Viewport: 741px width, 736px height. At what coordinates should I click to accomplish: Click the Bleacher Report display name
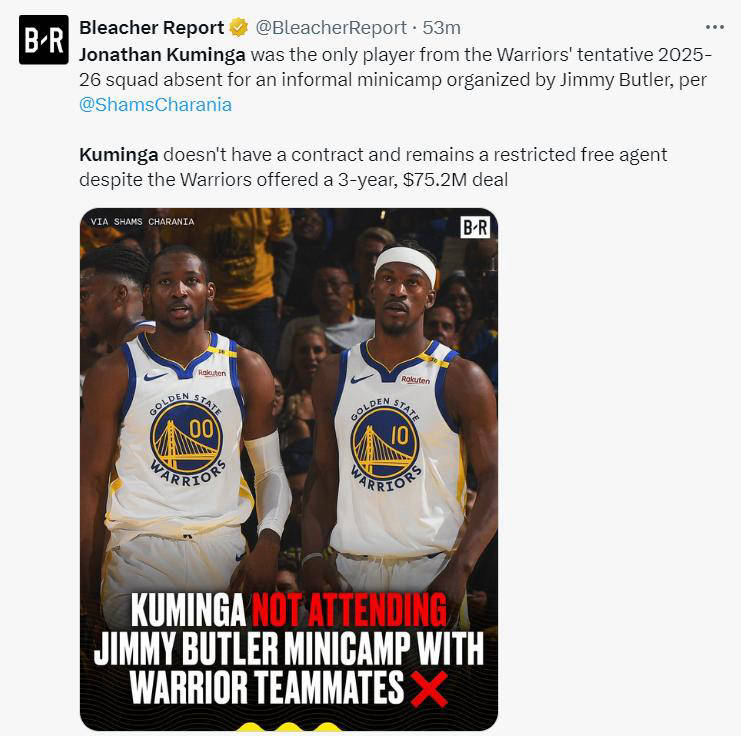click(x=152, y=28)
